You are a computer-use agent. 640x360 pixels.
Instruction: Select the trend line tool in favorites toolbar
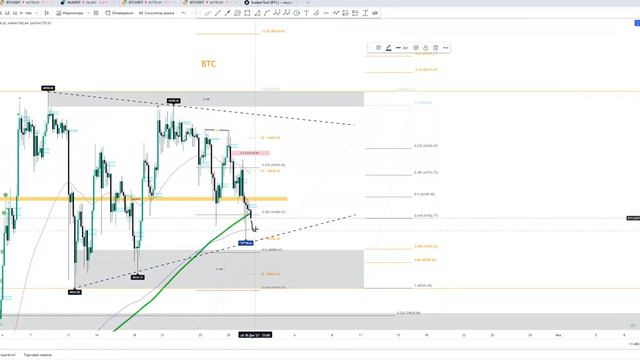point(218,13)
